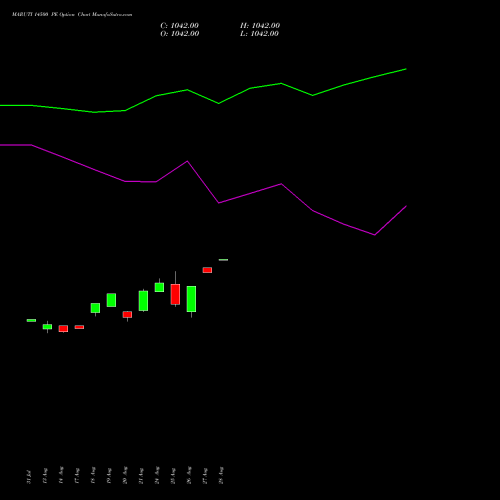Screen dimensions: 500x500
Task: Click the 24 Aug date axis label
Action: [x=157, y=475]
